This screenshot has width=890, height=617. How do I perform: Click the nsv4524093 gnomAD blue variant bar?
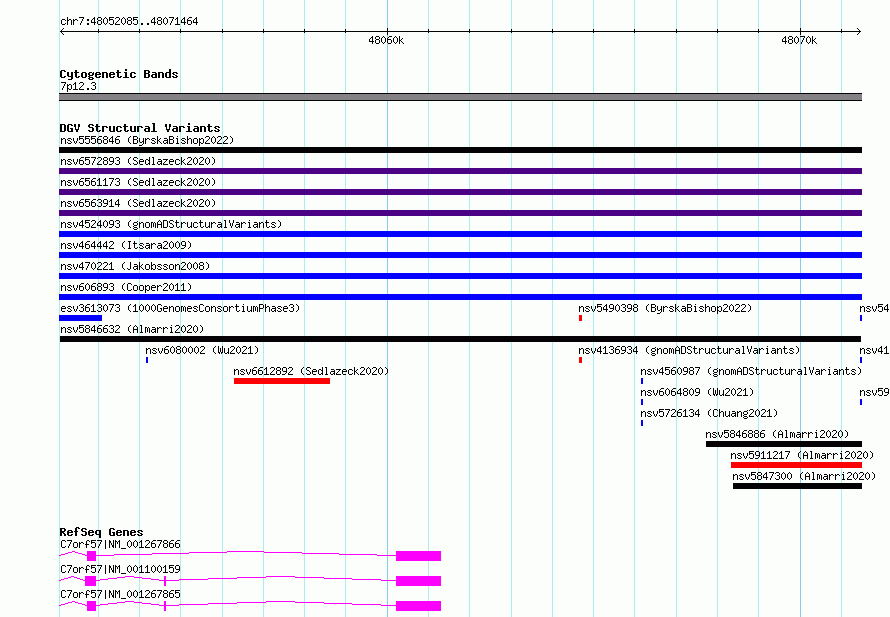(460, 234)
